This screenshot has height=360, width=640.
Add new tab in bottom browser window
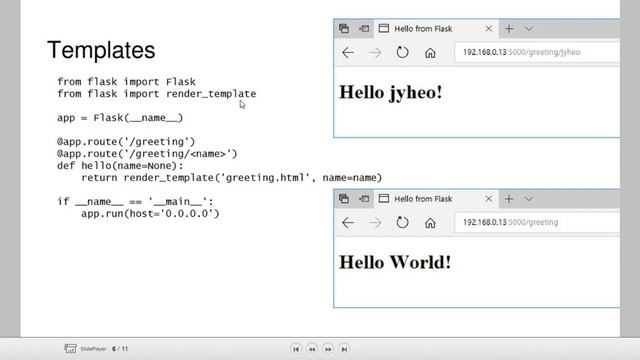(509, 199)
